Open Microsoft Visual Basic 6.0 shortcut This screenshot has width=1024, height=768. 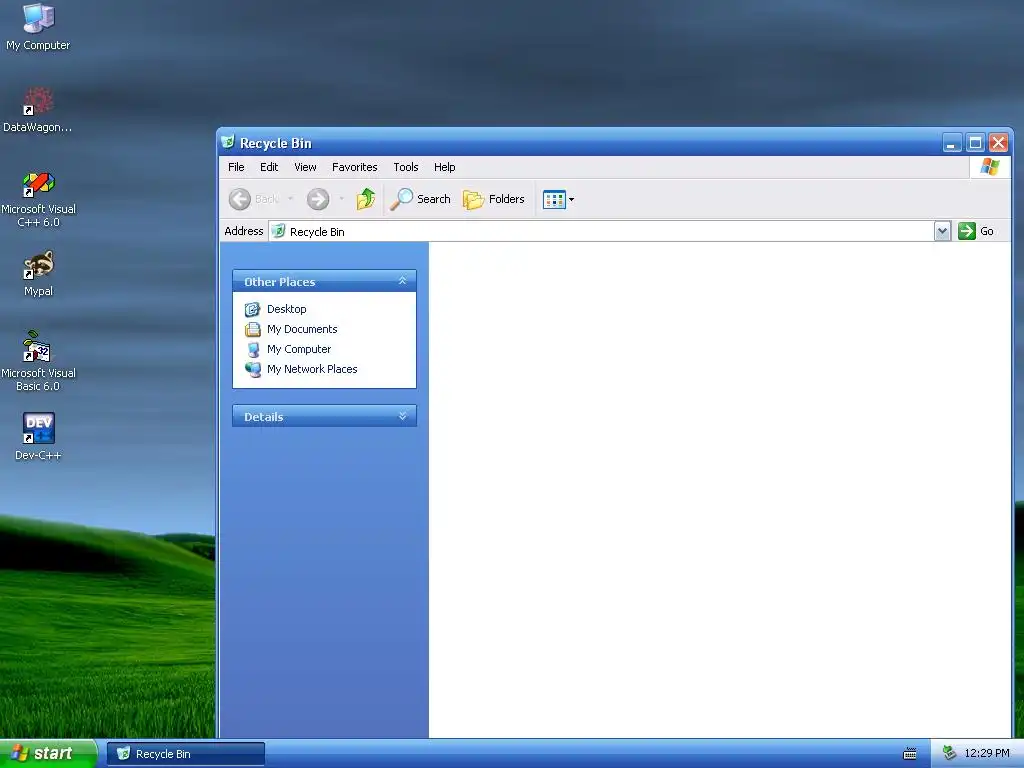coord(38,362)
